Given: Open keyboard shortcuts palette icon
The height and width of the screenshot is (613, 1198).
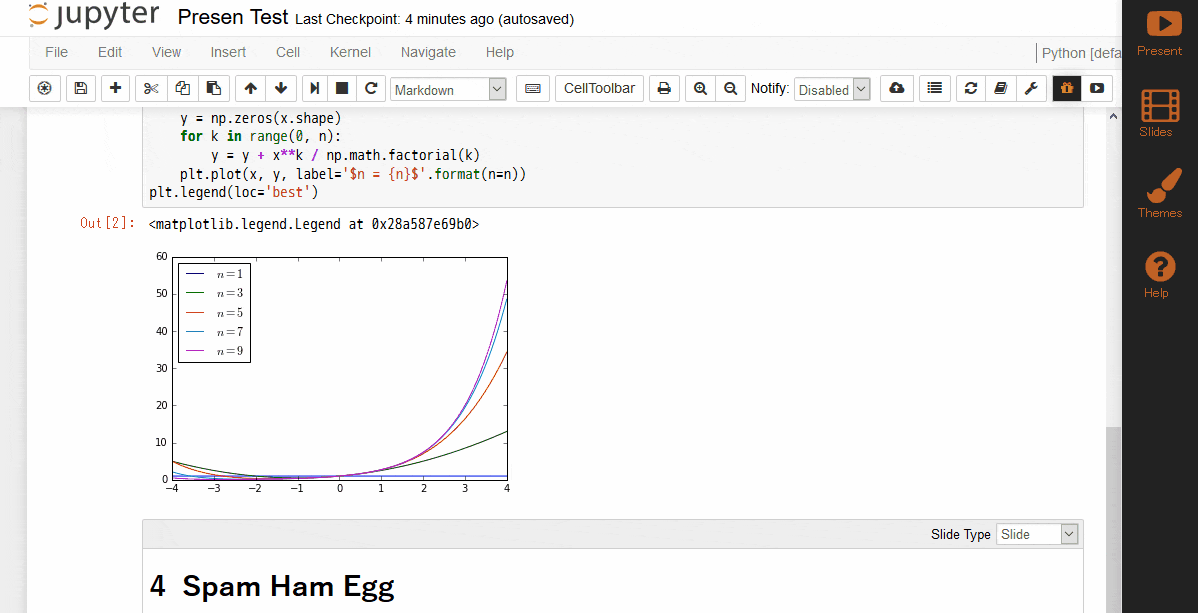Looking at the screenshot, I should coord(532,88).
